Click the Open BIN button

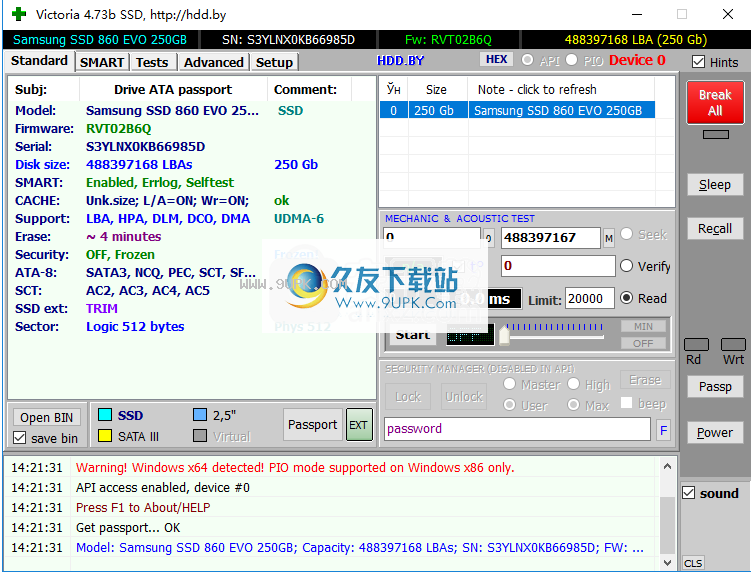click(46, 417)
